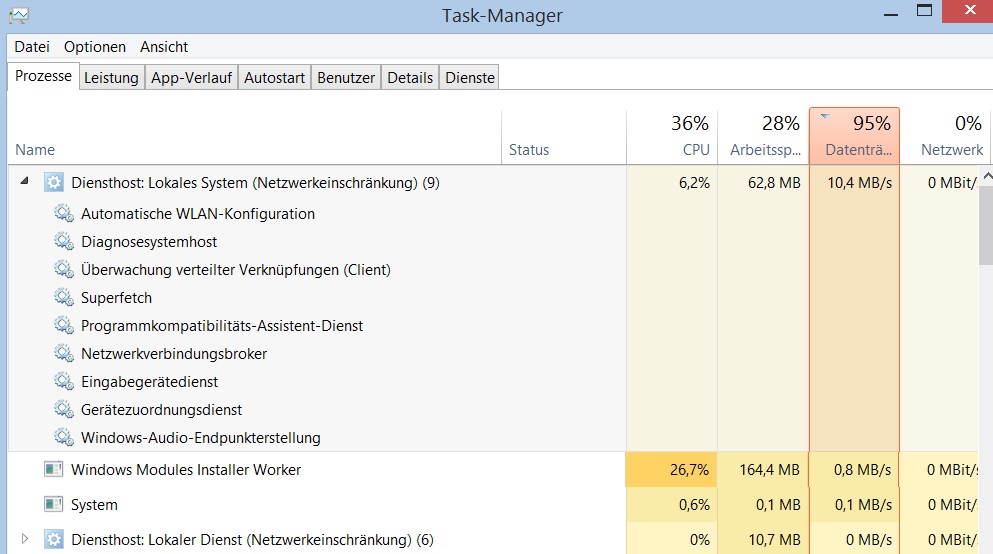The width and height of the screenshot is (993, 554).
Task: Click gear icon beside Automatische WLAN-Konfiguration
Action: (64, 213)
